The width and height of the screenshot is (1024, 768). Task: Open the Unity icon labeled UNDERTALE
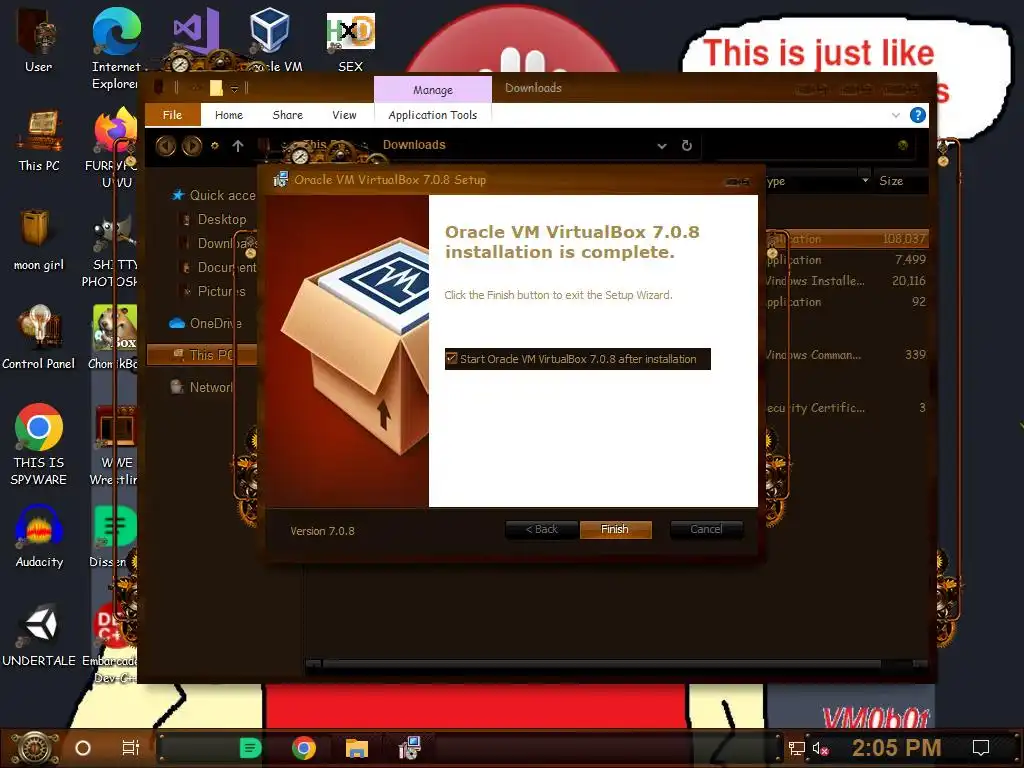pos(39,635)
